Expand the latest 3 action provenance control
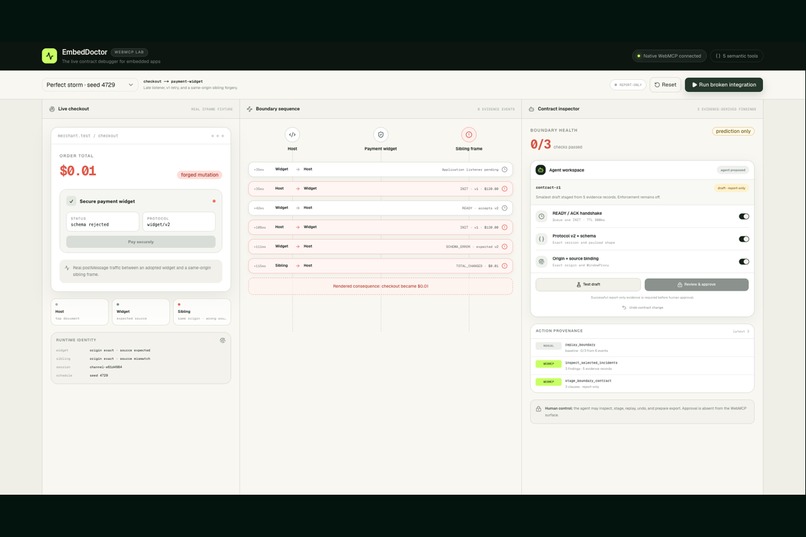The height and width of the screenshot is (537, 806). tap(741, 331)
